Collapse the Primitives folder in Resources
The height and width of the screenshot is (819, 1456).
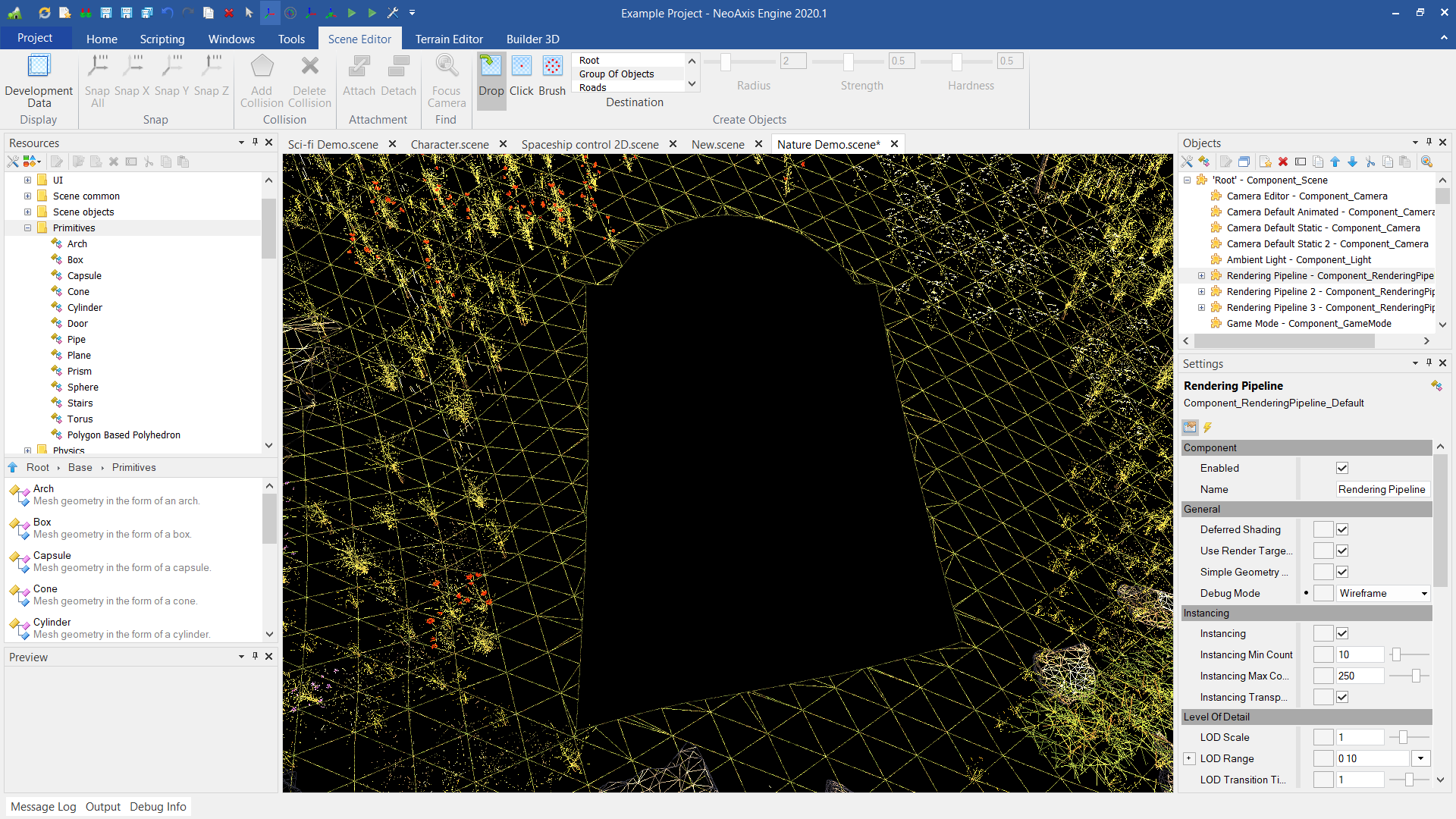(27, 227)
